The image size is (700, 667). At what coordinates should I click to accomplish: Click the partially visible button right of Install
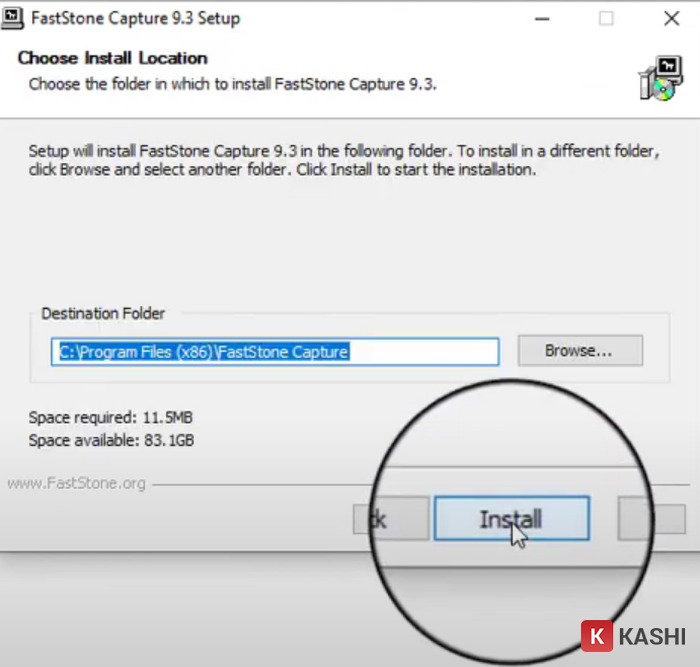[637, 520]
